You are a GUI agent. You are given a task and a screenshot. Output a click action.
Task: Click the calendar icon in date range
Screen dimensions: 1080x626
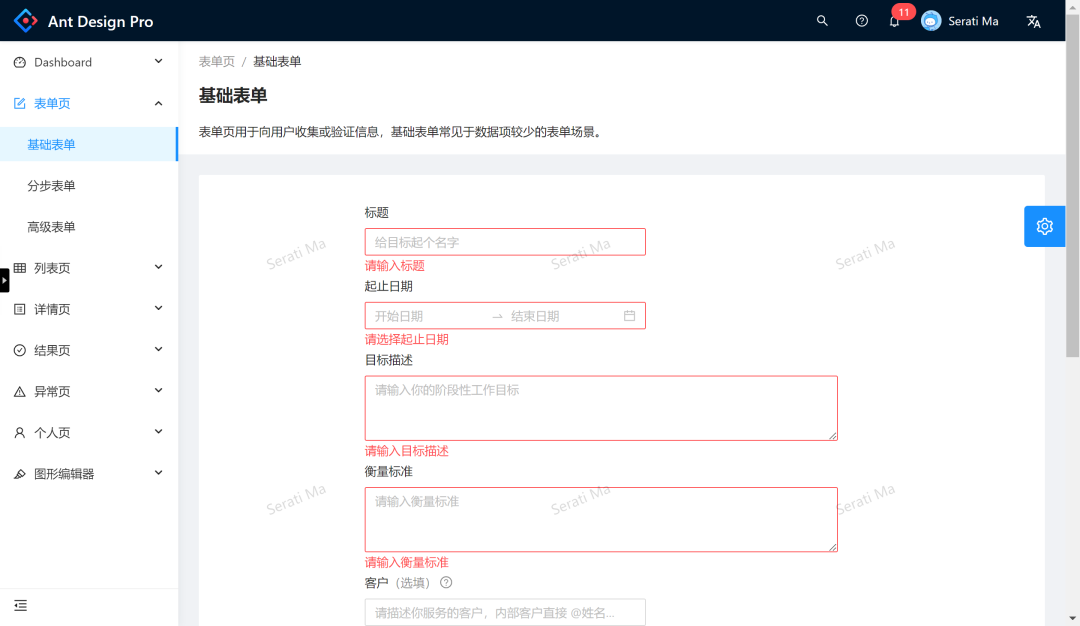pyautogui.click(x=630, y=315)
